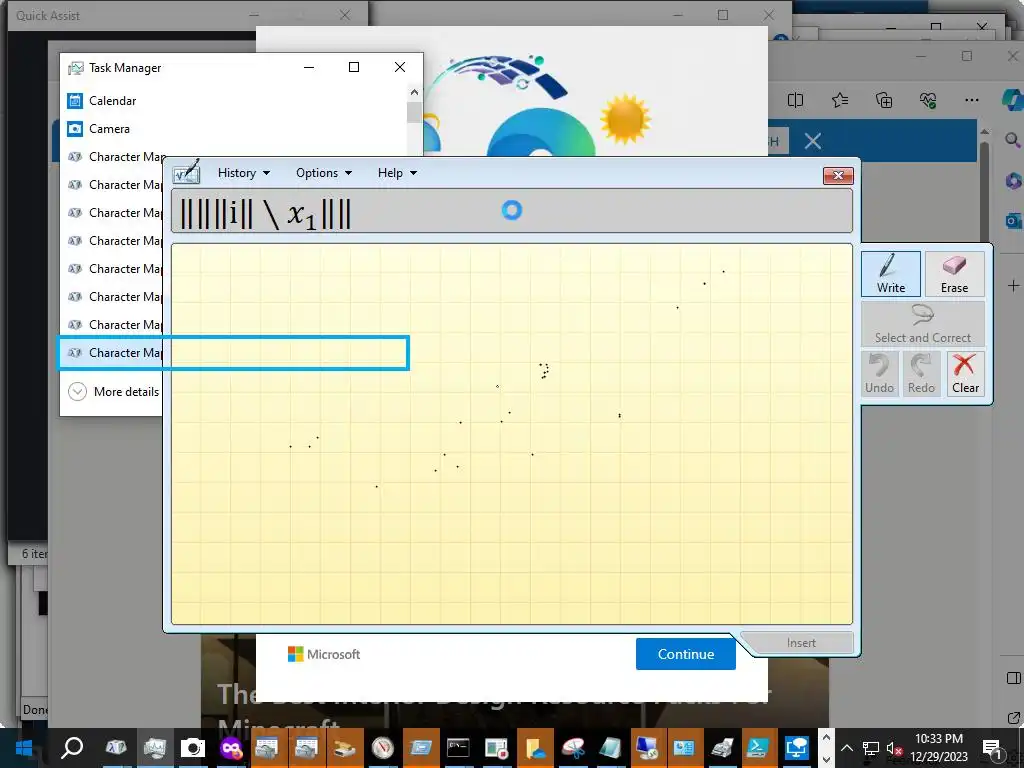
Task: Select Calendar in Task Manager
Action: [x=235, y=101]
